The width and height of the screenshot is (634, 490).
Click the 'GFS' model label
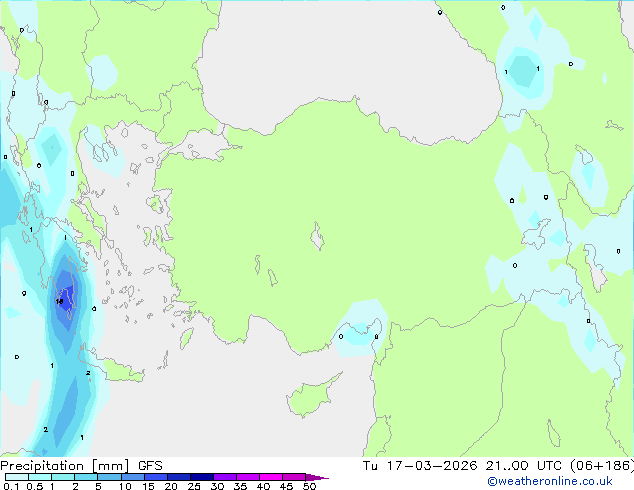150,466
